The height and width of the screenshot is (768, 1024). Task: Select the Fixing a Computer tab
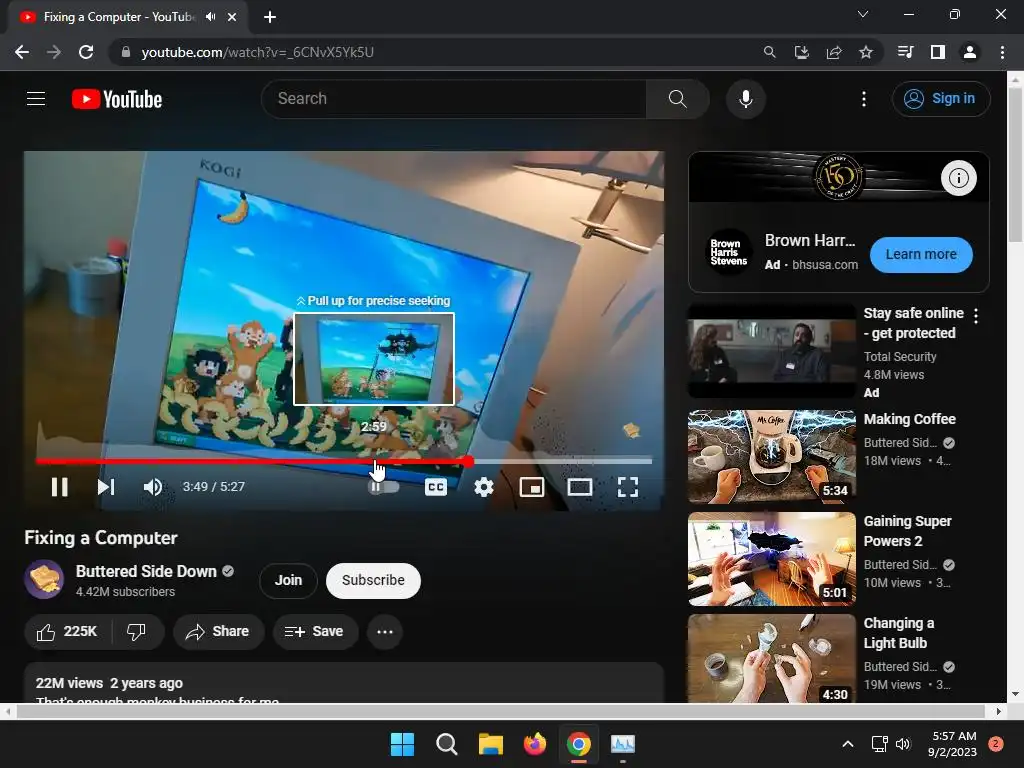point(118,17)
